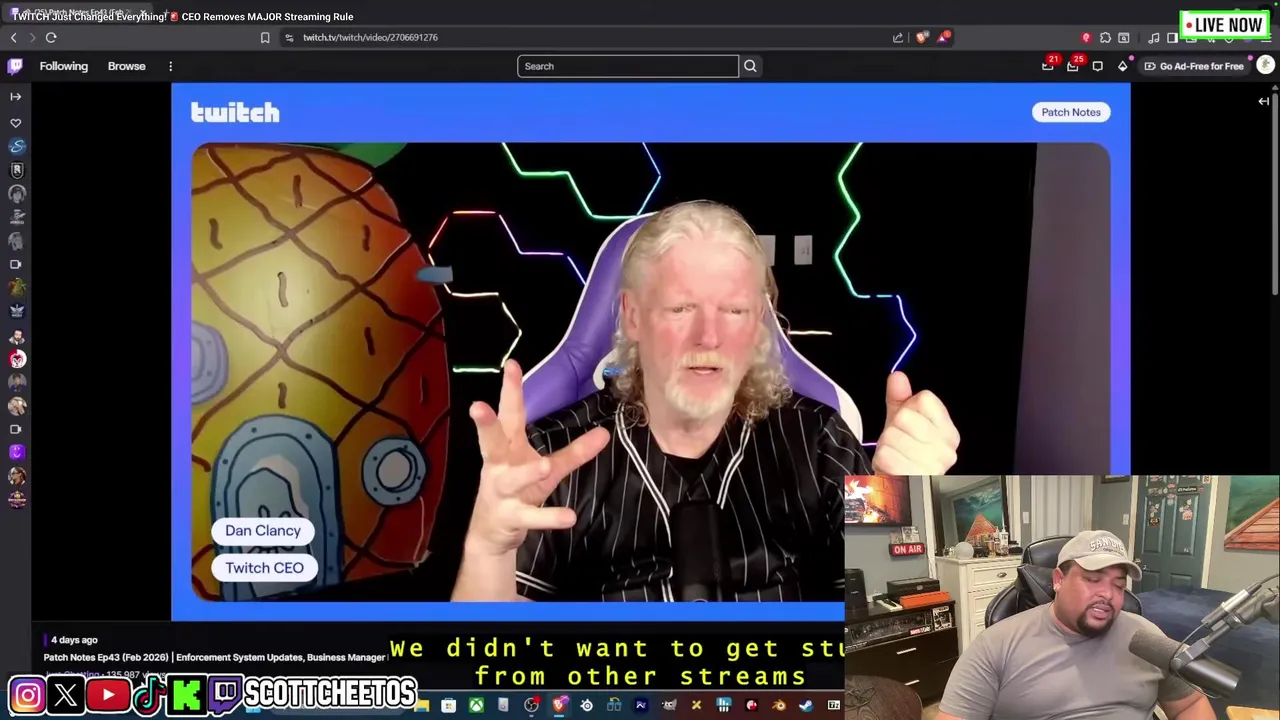Open the Whispers chat bubble icon
1280x720 pixels.
click(1098, 66)
